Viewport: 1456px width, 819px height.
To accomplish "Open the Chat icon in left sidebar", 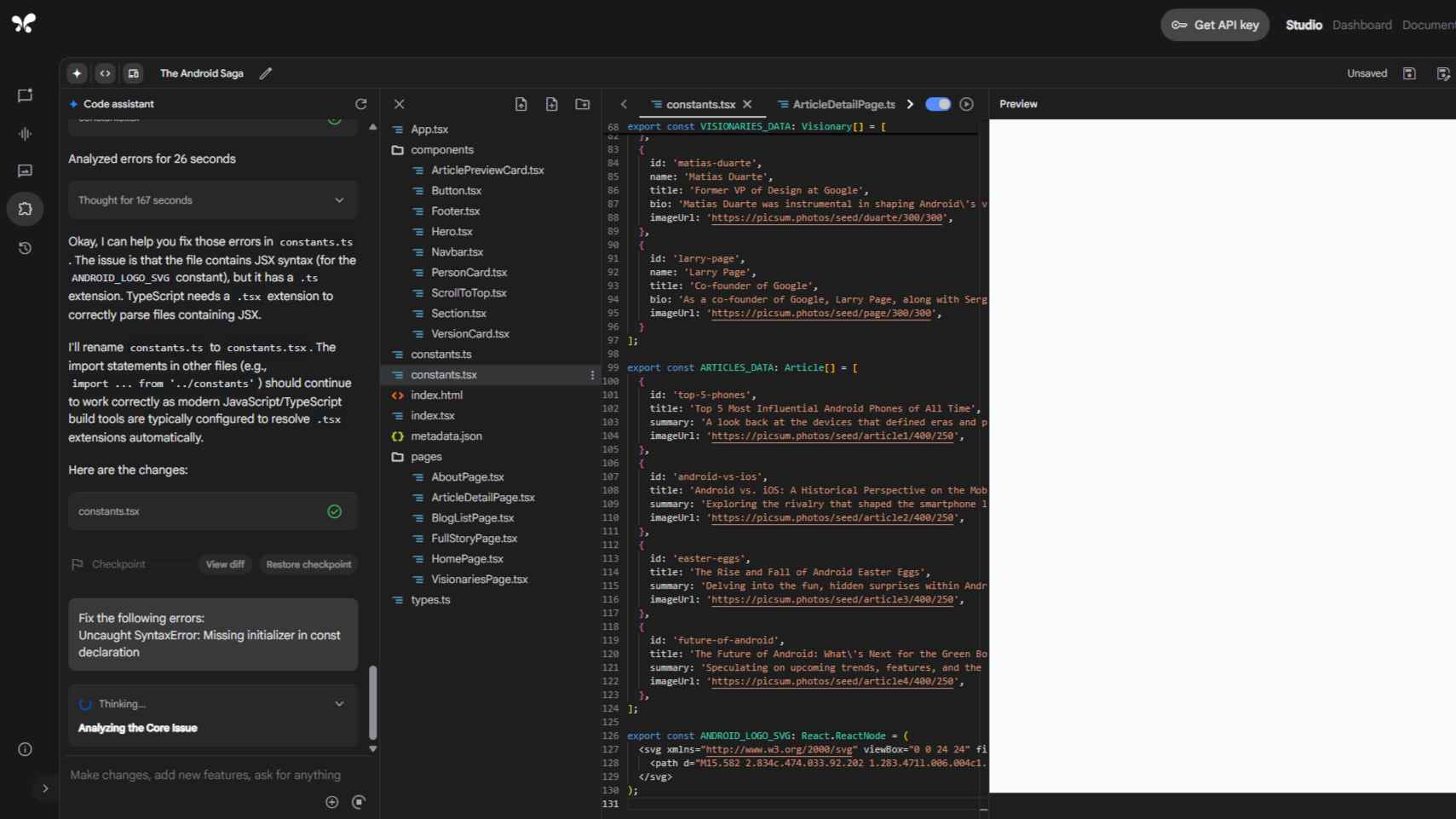I will point(26,95).
